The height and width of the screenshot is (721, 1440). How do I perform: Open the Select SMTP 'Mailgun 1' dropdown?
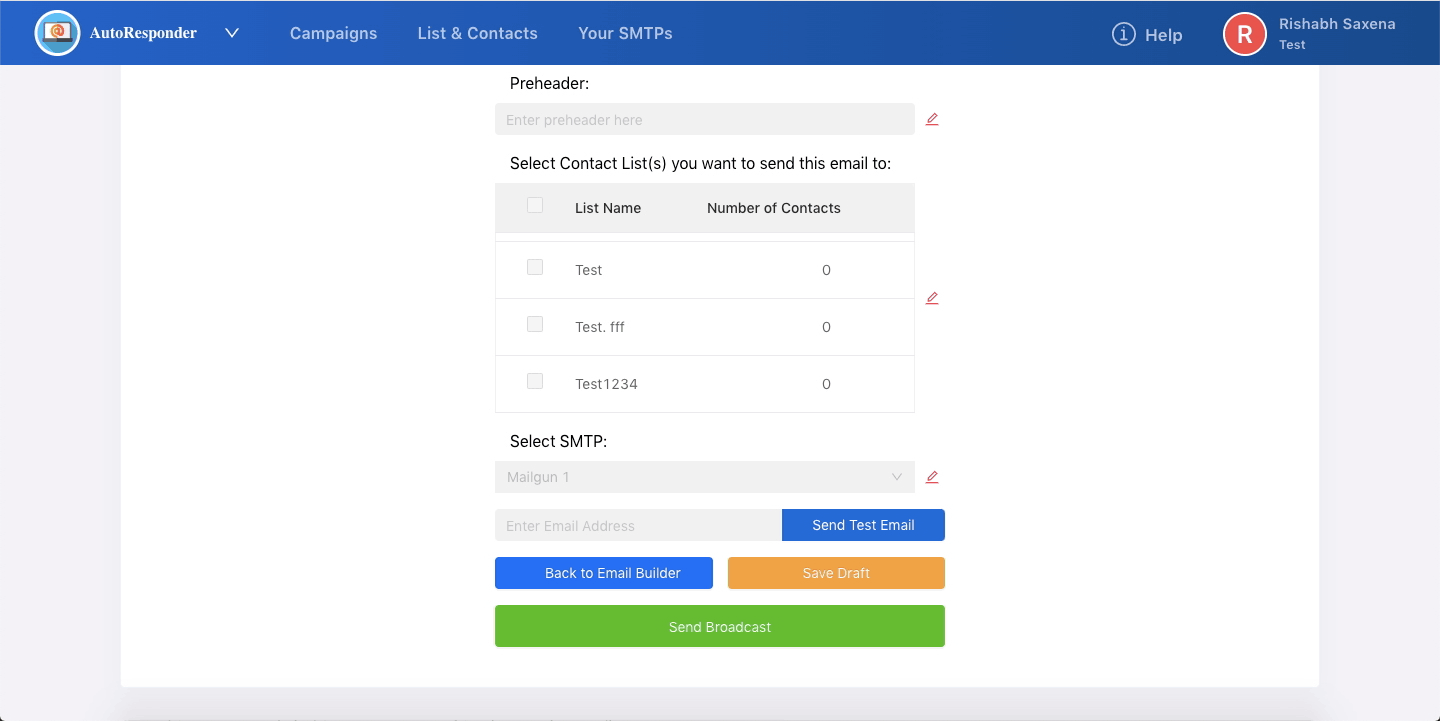point(704,477)
